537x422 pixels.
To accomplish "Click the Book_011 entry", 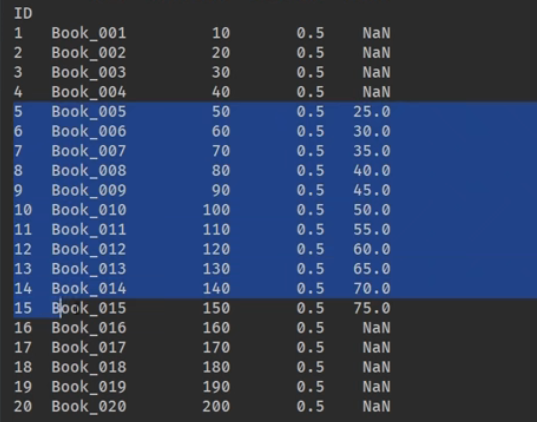I will [x=89, y=229].
